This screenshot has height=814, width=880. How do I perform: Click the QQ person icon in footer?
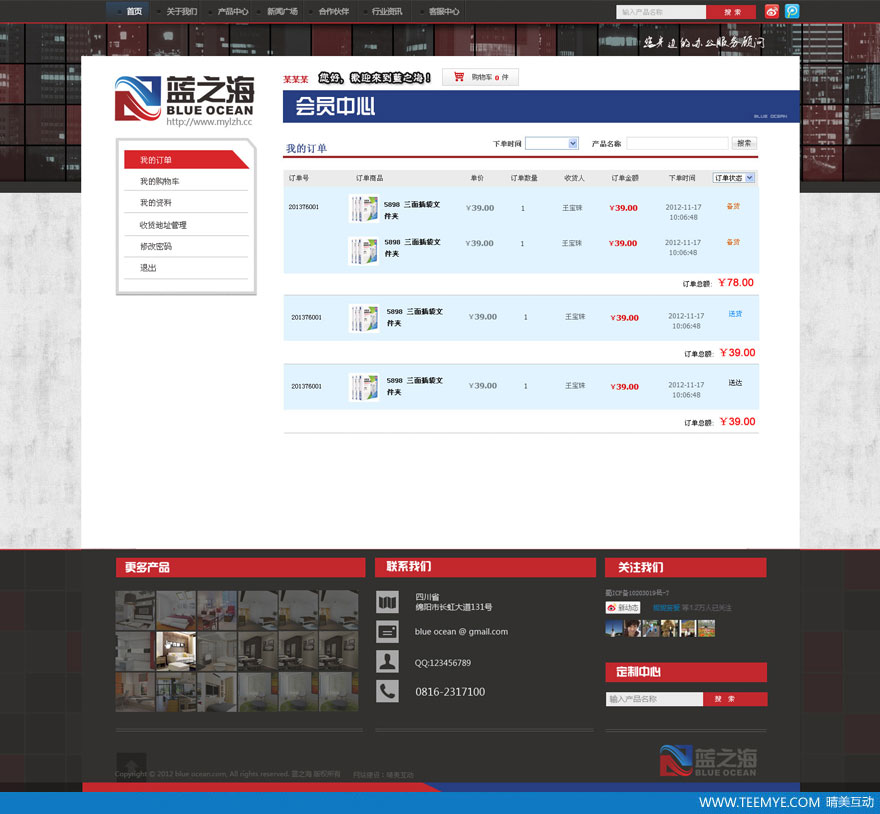tap(387, 661)
